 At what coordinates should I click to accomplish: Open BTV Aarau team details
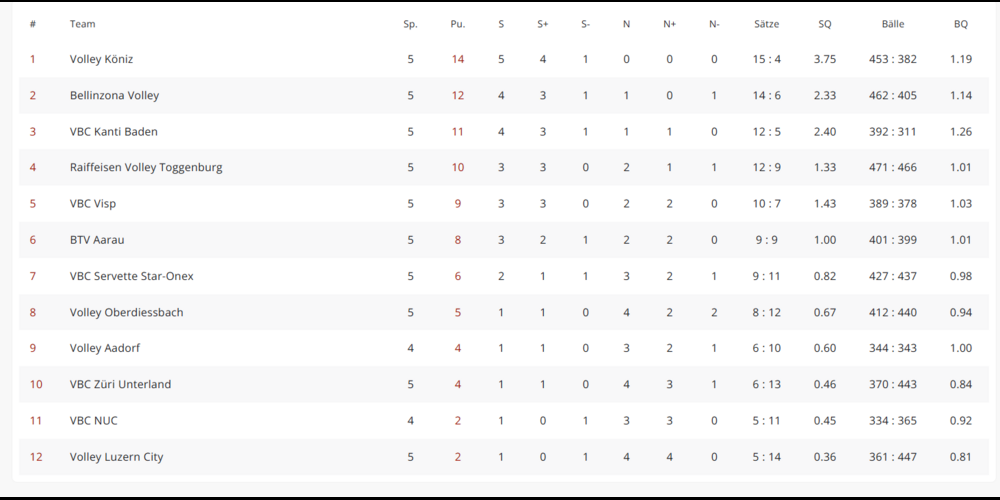(97, 240)
